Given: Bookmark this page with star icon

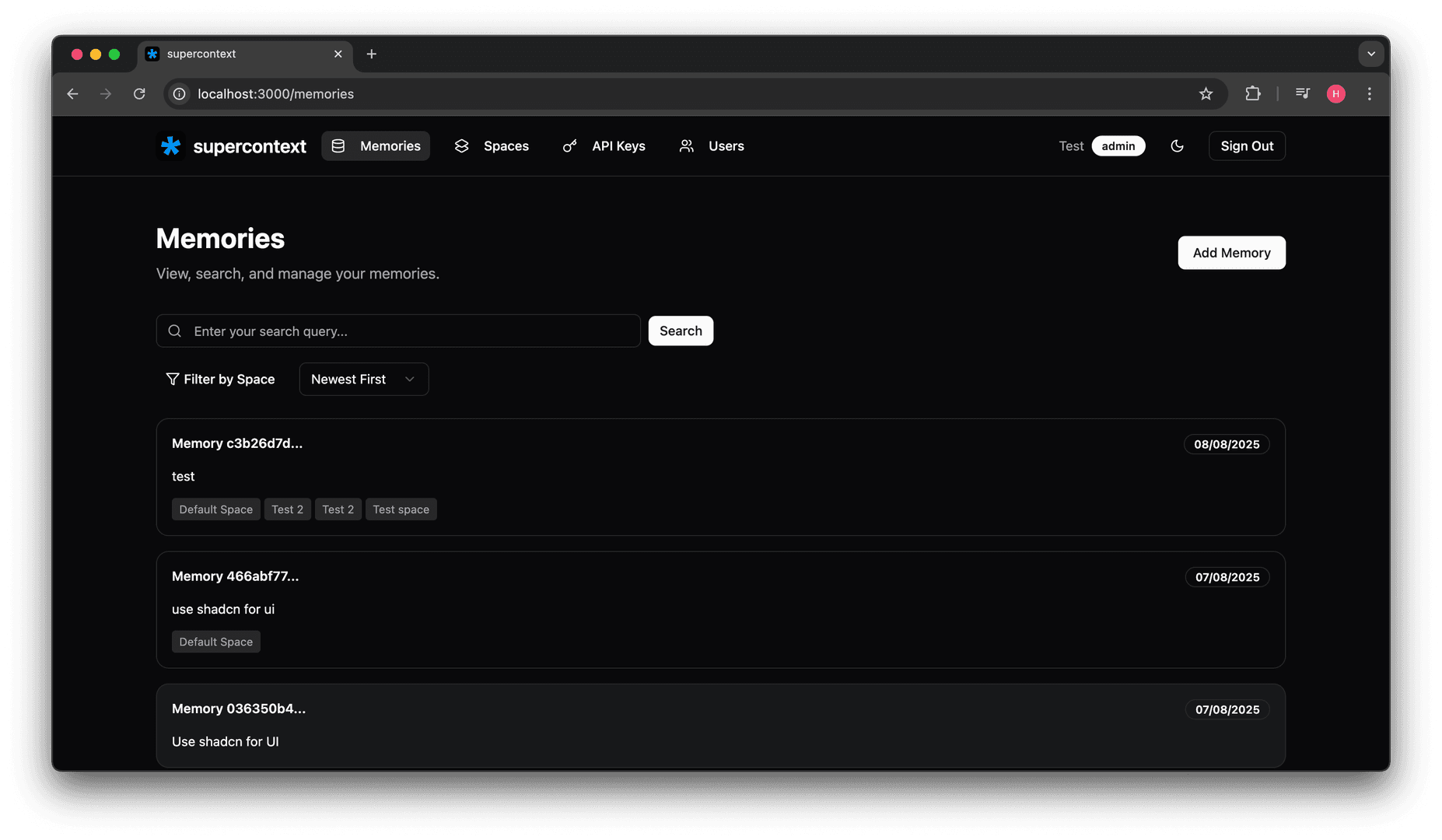Looking at the screenshot, I should [1206, 94].
